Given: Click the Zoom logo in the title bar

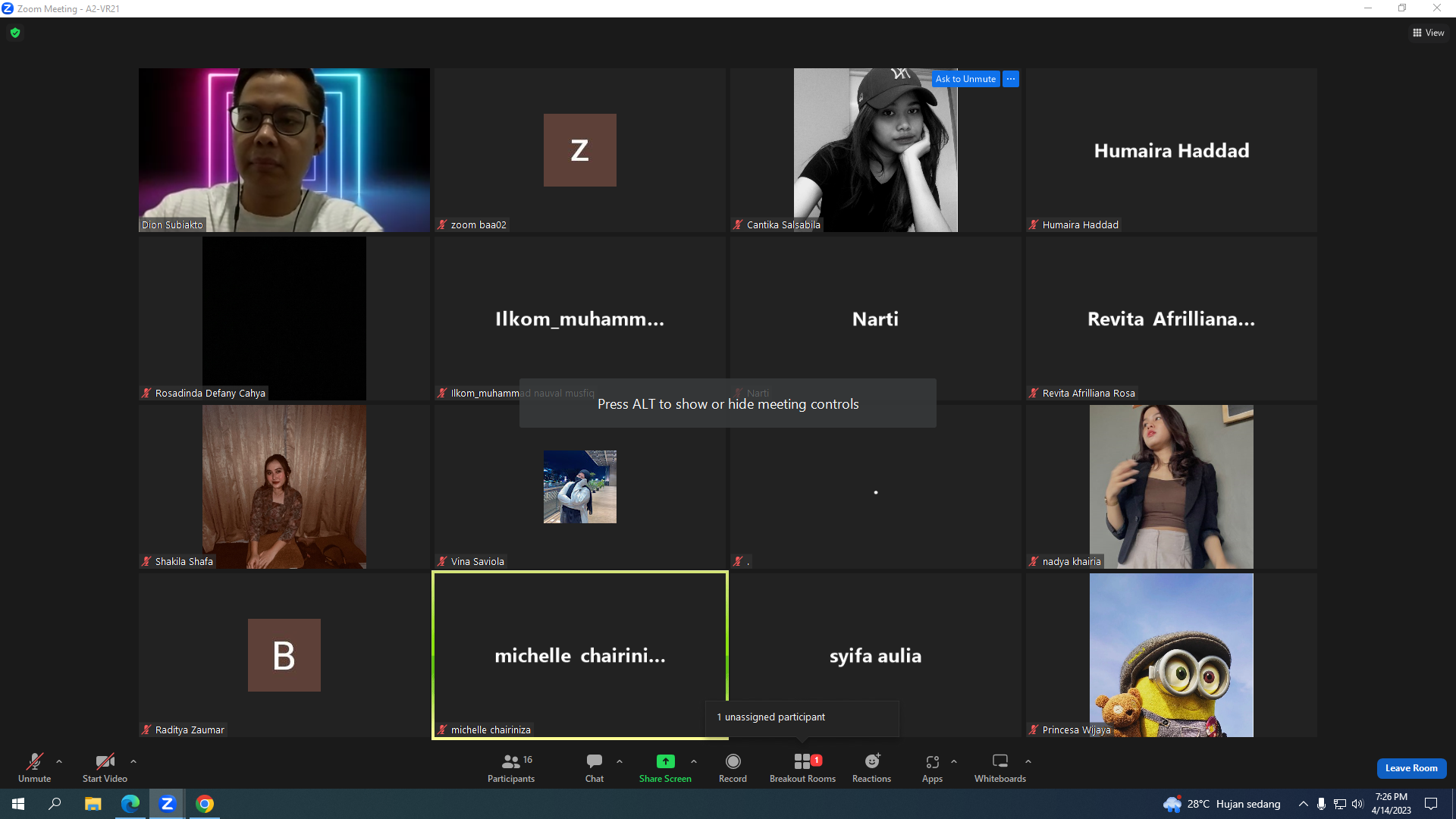Looking at the screenshot, I should click(8, 8).
